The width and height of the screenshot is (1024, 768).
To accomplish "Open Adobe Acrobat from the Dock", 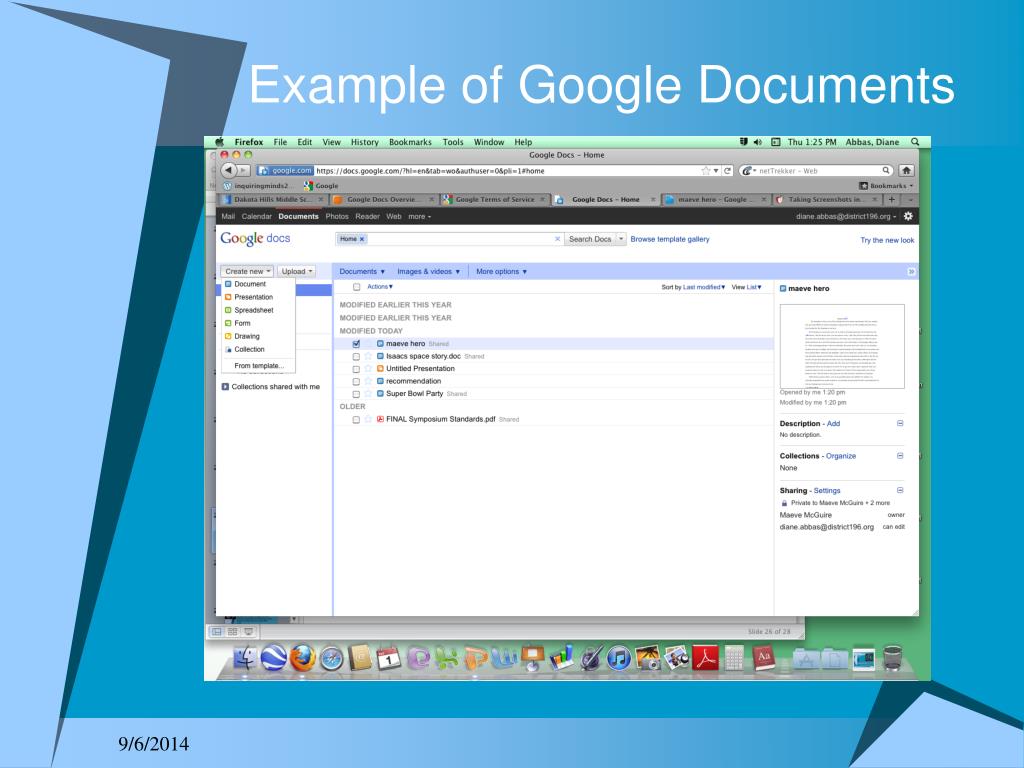I will click(705, 658).
